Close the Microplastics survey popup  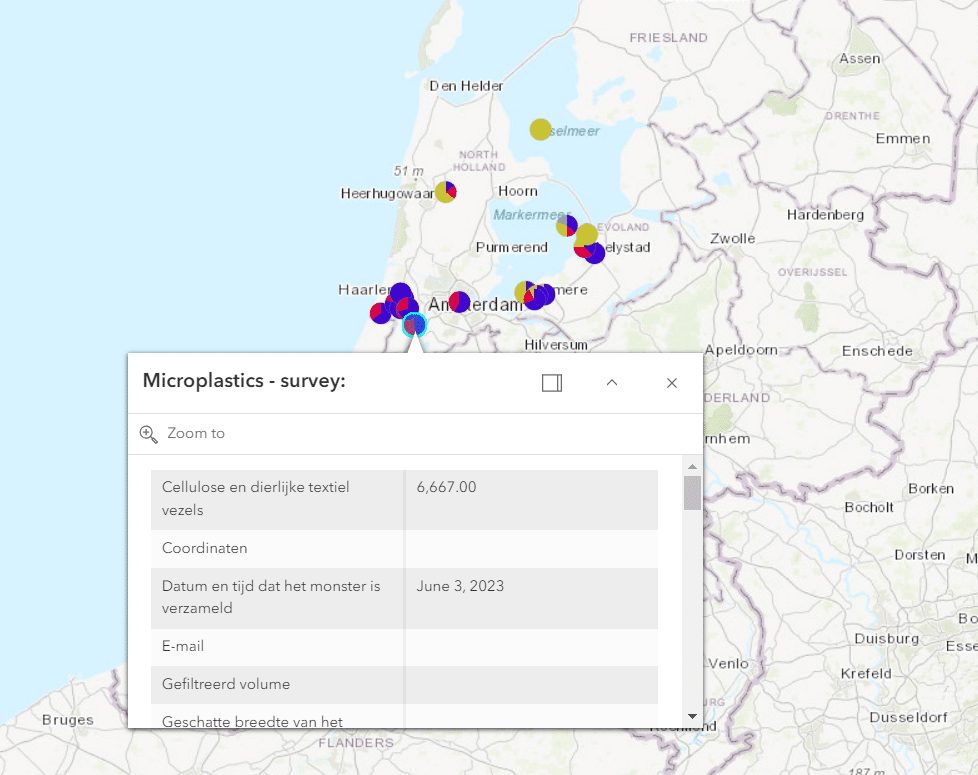point(672,383)
